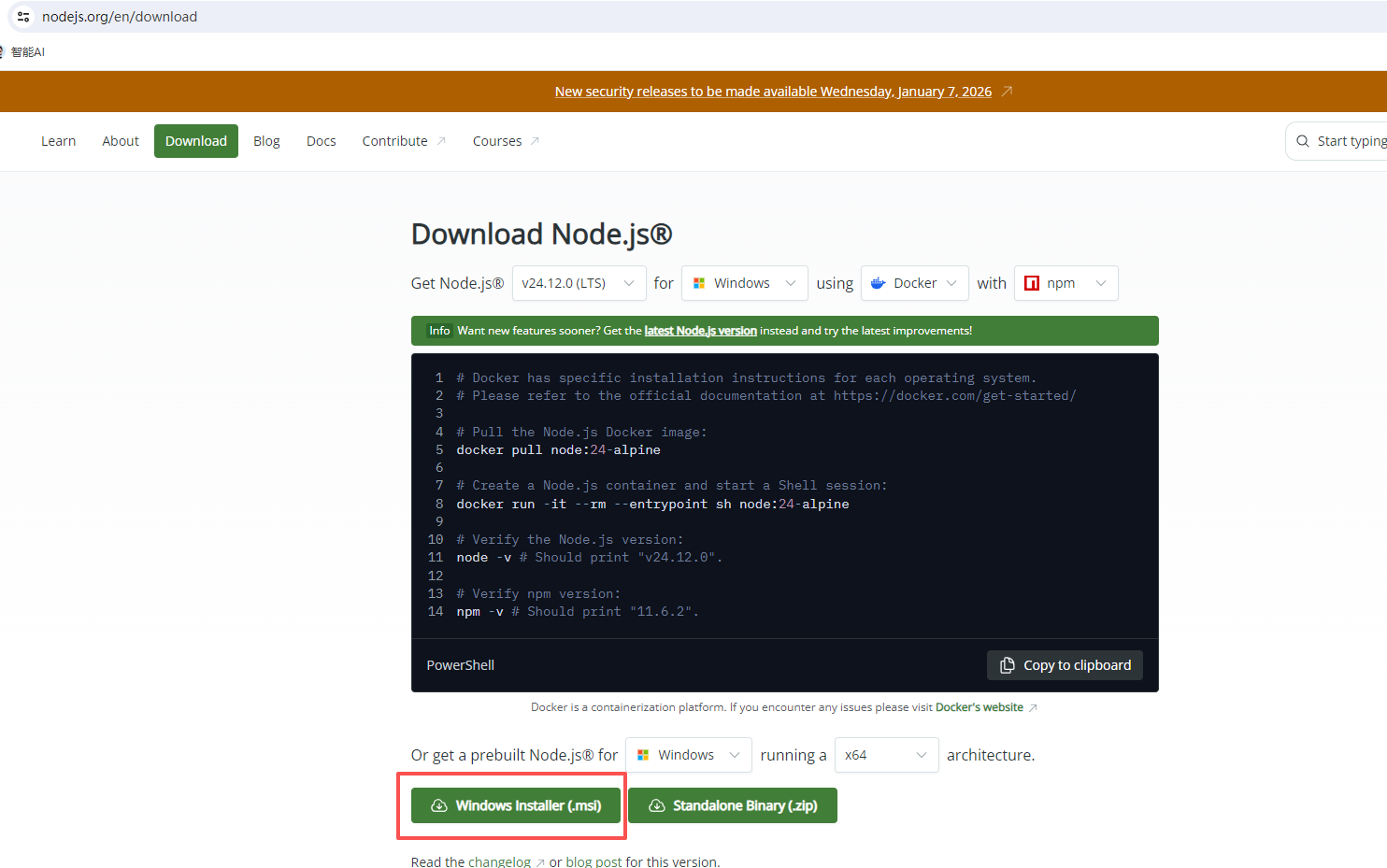Click the arrow icon beside security announcement
This screenshot has width=1387, height=868.
1007,92
